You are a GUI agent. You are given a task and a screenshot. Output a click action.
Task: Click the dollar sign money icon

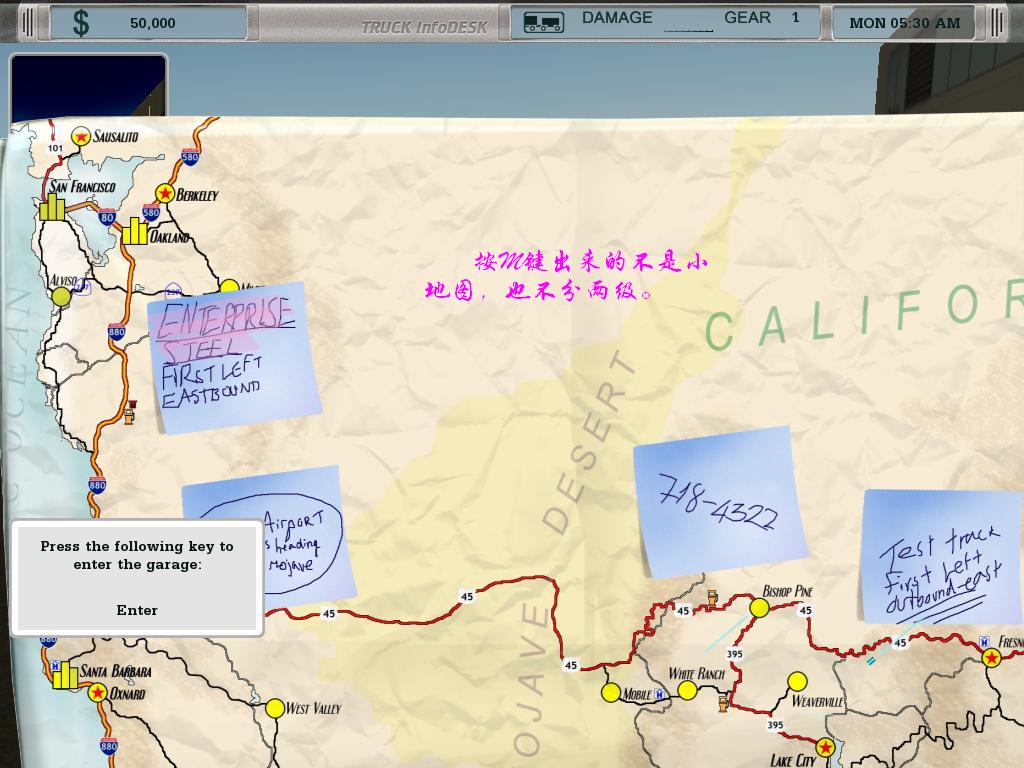point(81,23)
